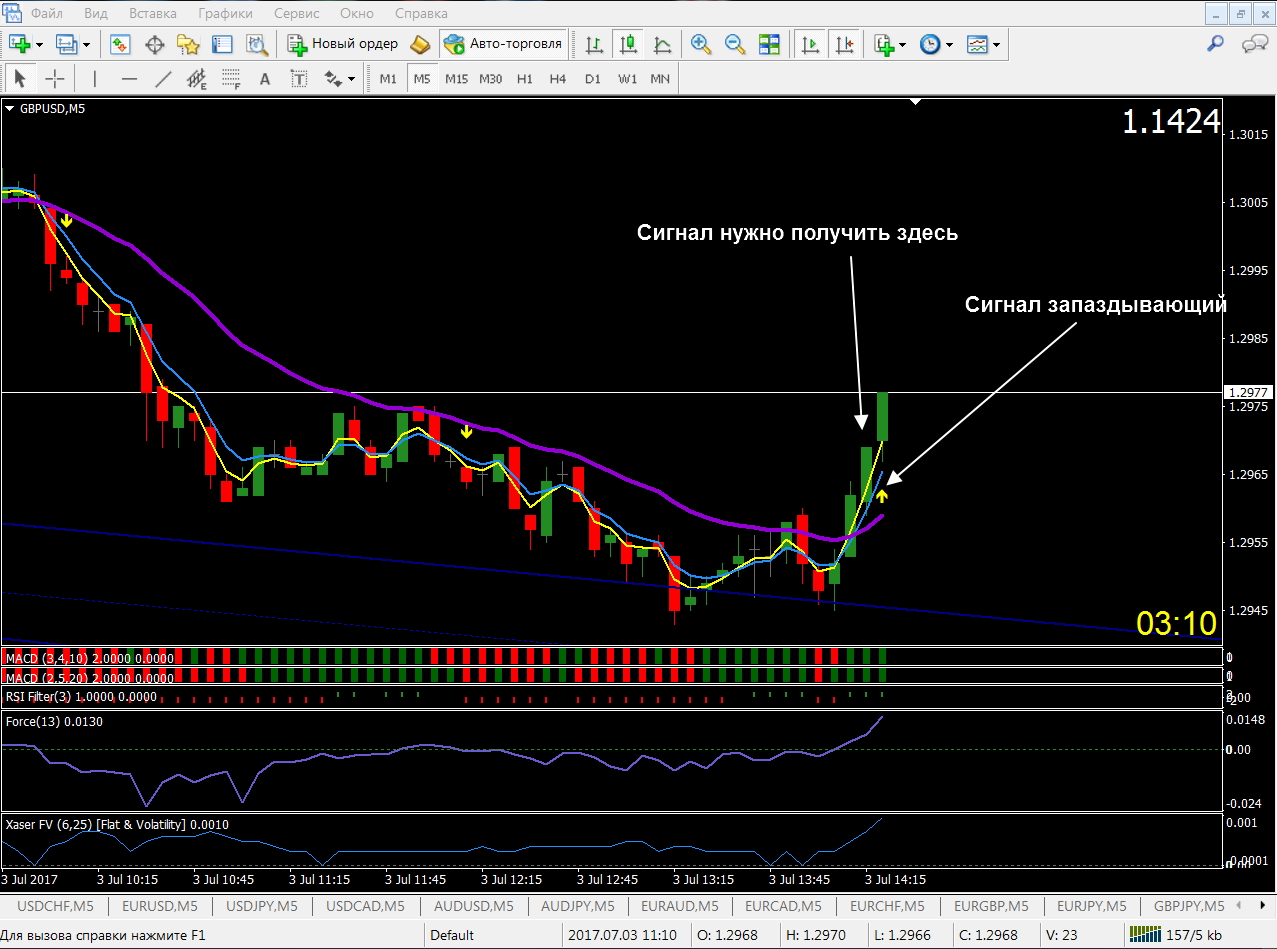
Task: Pick the trendline drawing tool
Action: pos(163,79)
